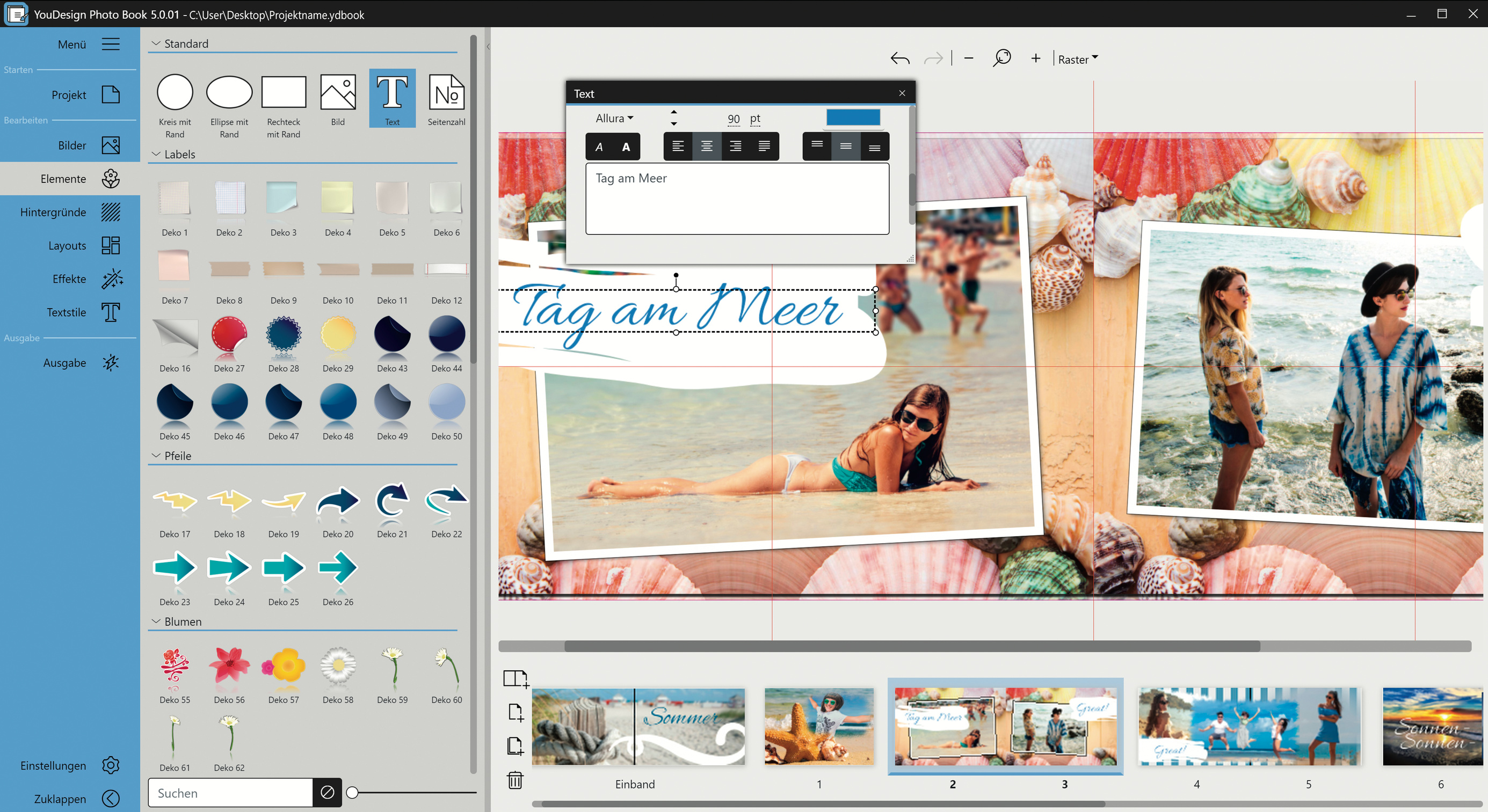Open the Raster dropdown menu
Screen dimensions: 1488x812
pos(1077,60)
